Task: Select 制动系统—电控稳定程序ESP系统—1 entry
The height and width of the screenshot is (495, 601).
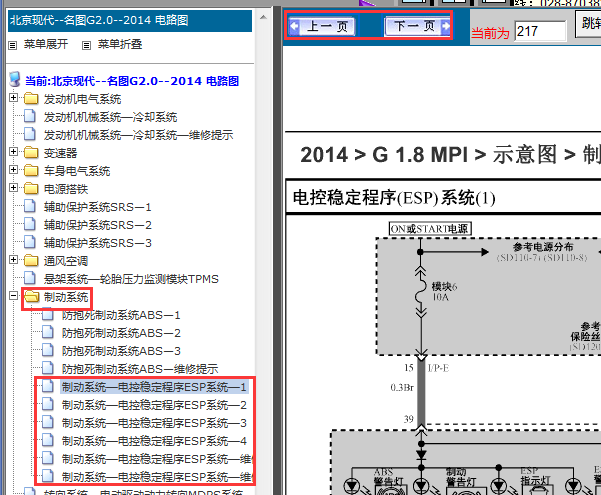Action: click(x=154, y=387)
